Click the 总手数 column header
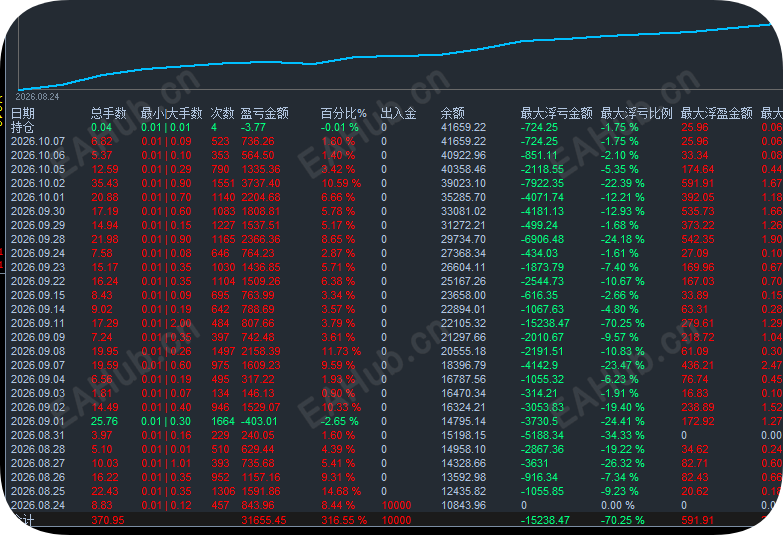 point(108,113)
